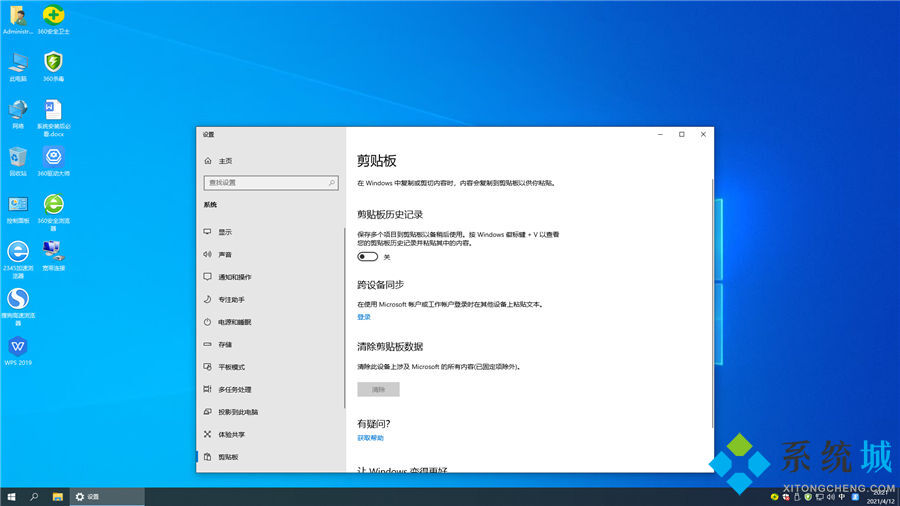900x506 pixels.
Task: Select the 设置 taskbar button
Action: tap(107, 497)
